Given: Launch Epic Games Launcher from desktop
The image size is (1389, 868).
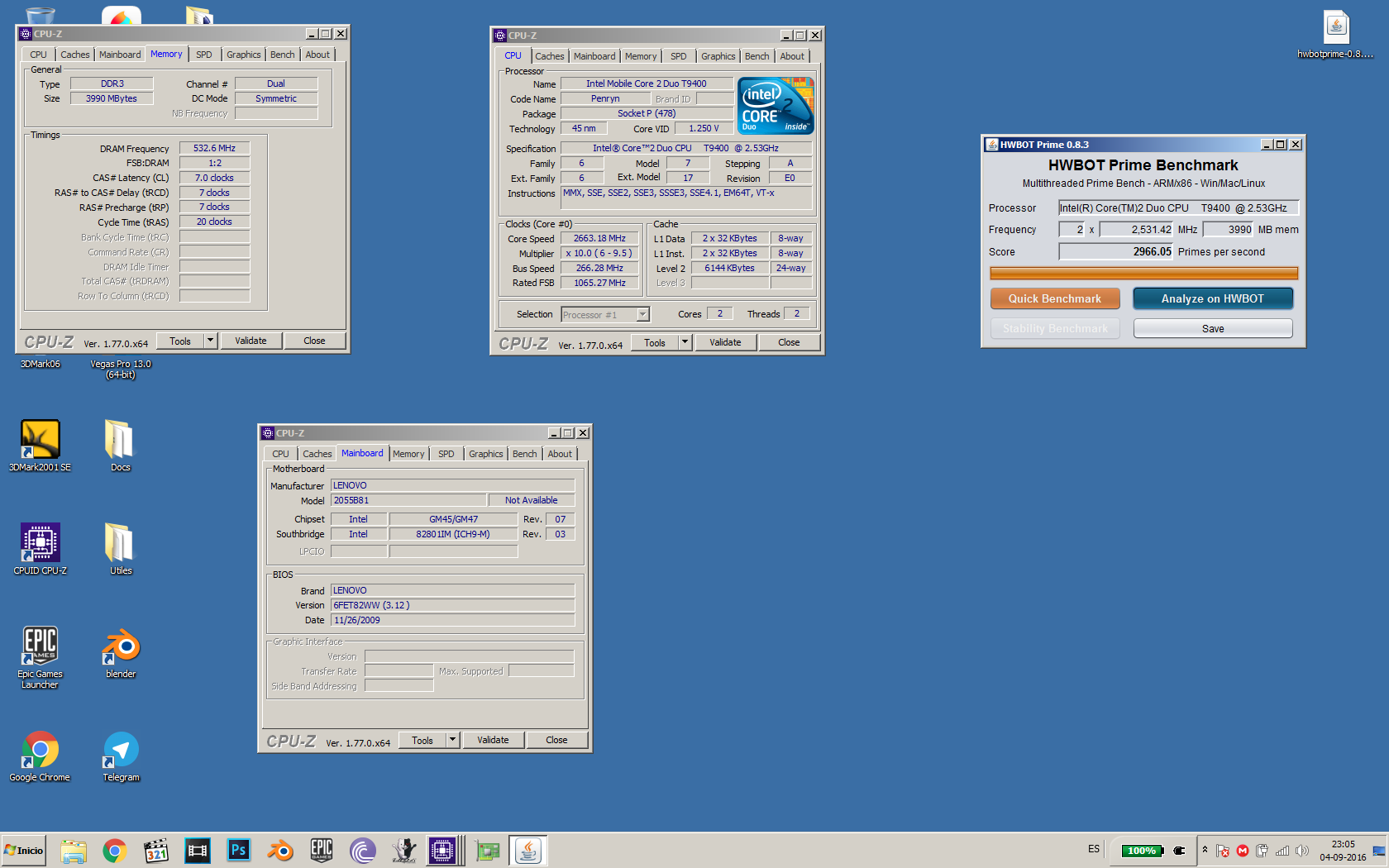Looking at the screenshot, I should (40, 657).
